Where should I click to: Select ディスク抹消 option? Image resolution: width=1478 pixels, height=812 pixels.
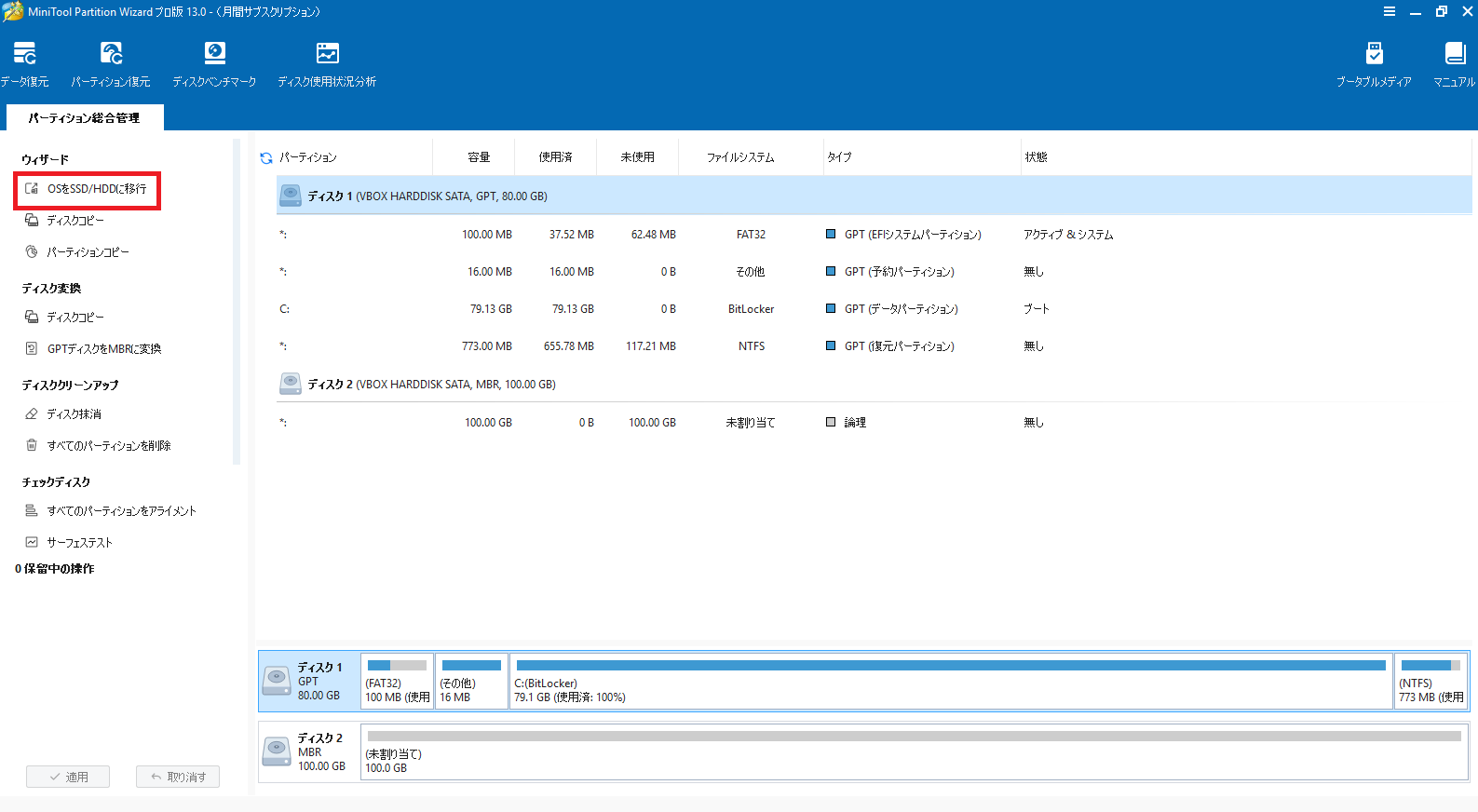[x=75, y=414]
